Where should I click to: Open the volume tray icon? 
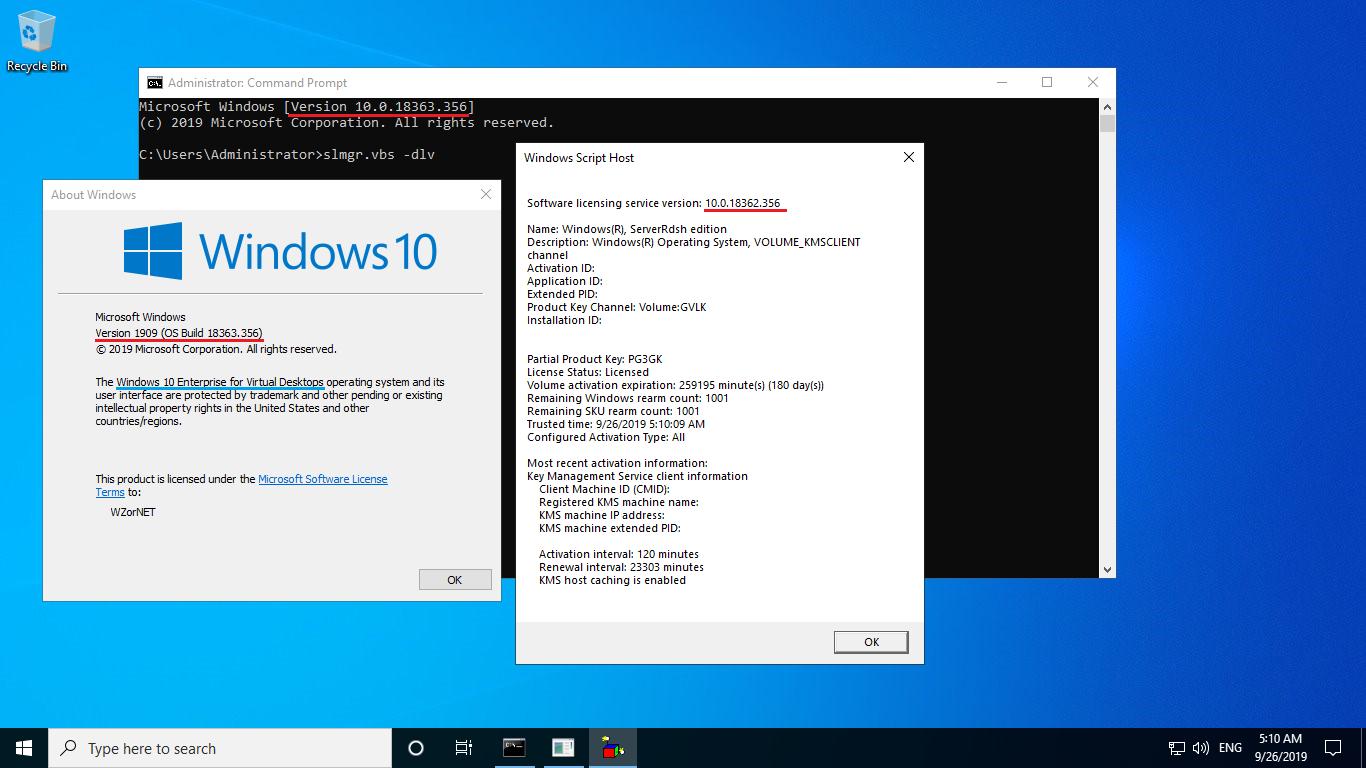[1201, 748]
